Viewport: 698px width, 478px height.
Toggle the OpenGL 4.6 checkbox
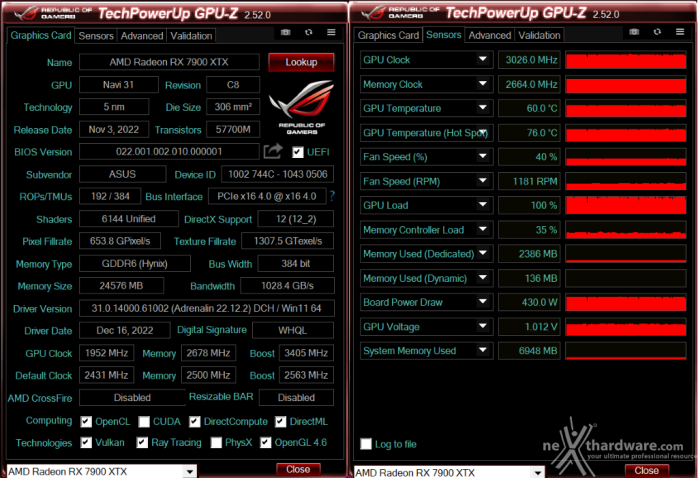(265, 442)
